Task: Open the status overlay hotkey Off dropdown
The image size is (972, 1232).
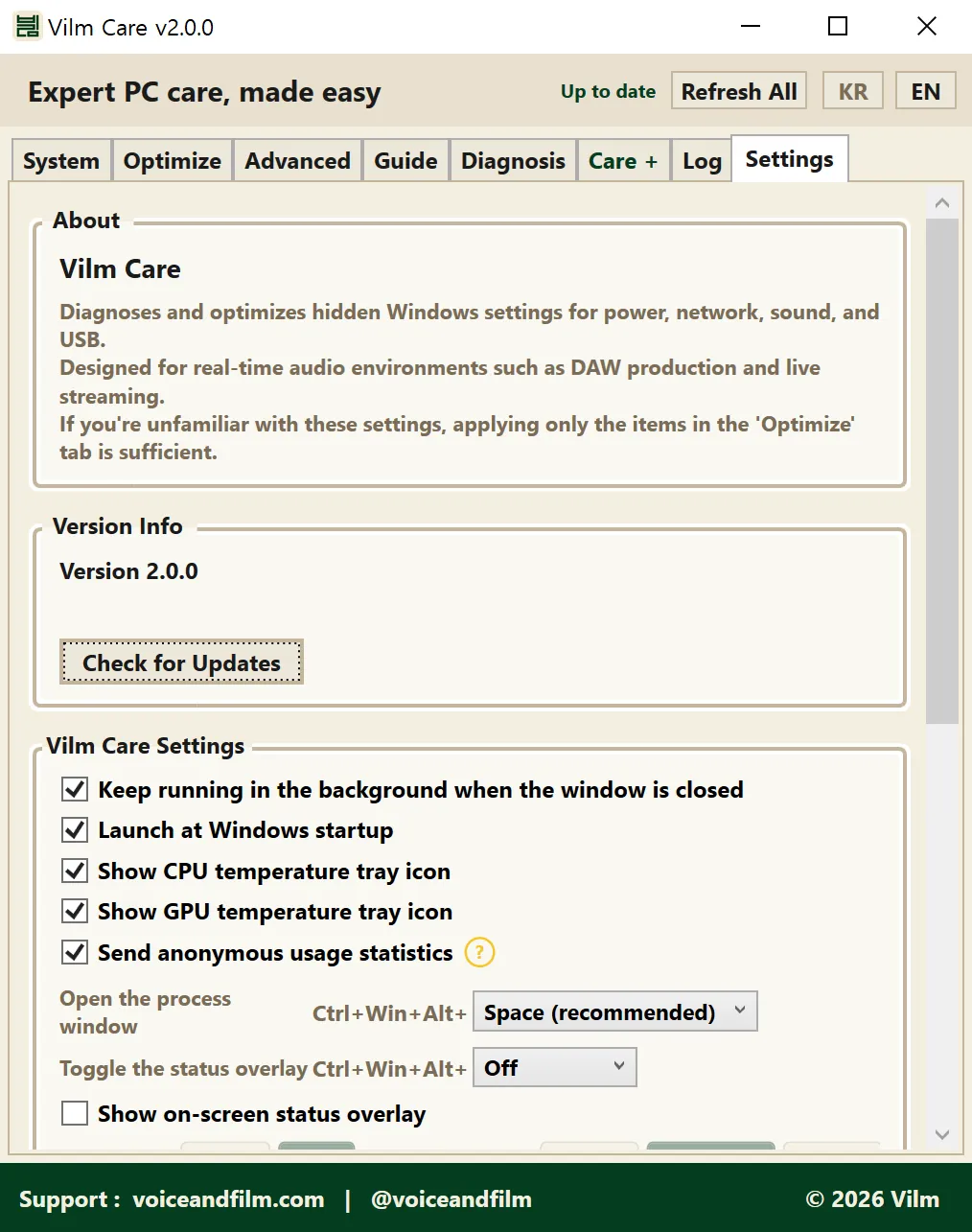Action: (x=555, y=1067)
